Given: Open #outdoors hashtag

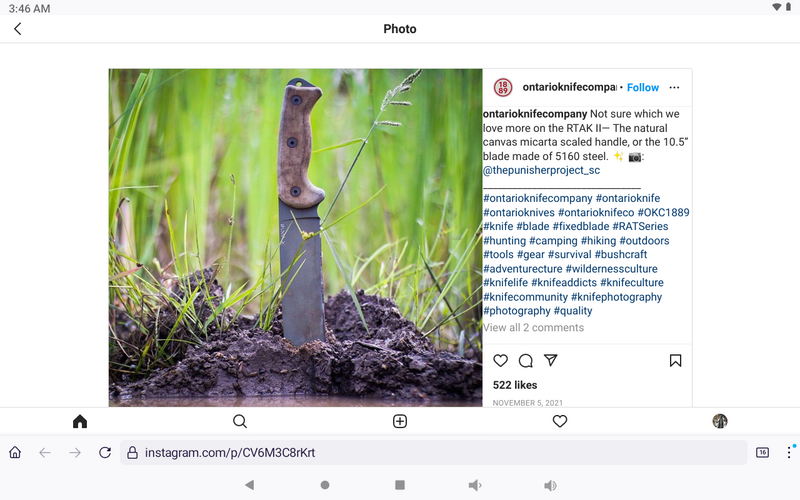Looking at the screenshot, I should [x=644, y=241].
